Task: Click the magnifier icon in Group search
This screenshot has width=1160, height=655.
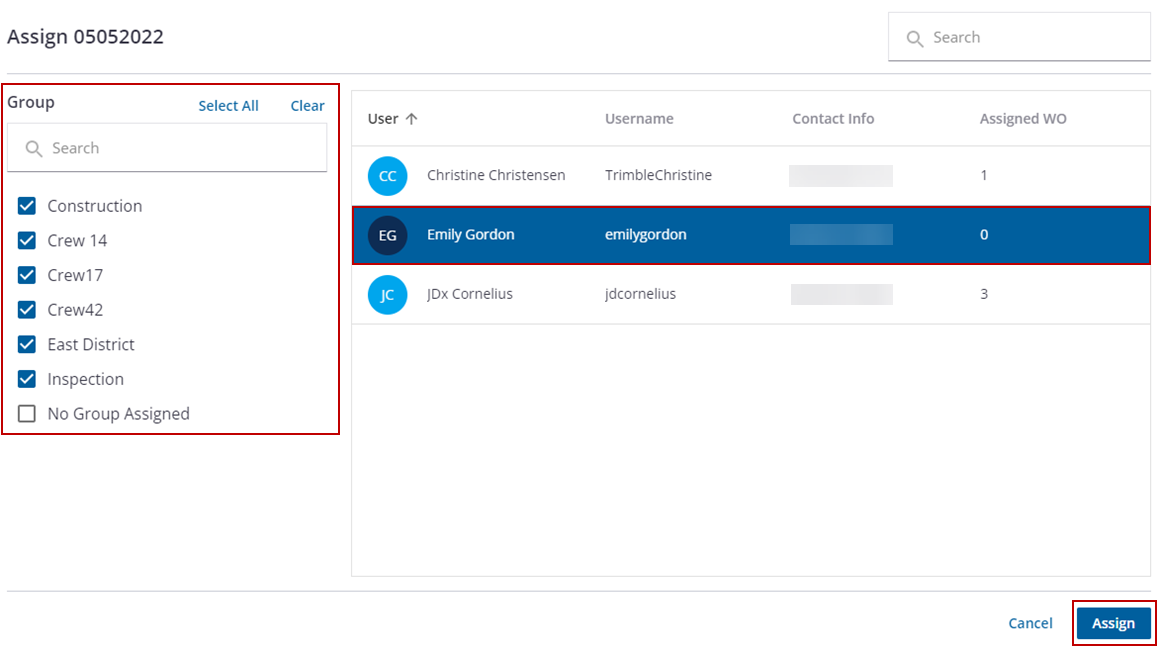Action: tap(33, 149)
